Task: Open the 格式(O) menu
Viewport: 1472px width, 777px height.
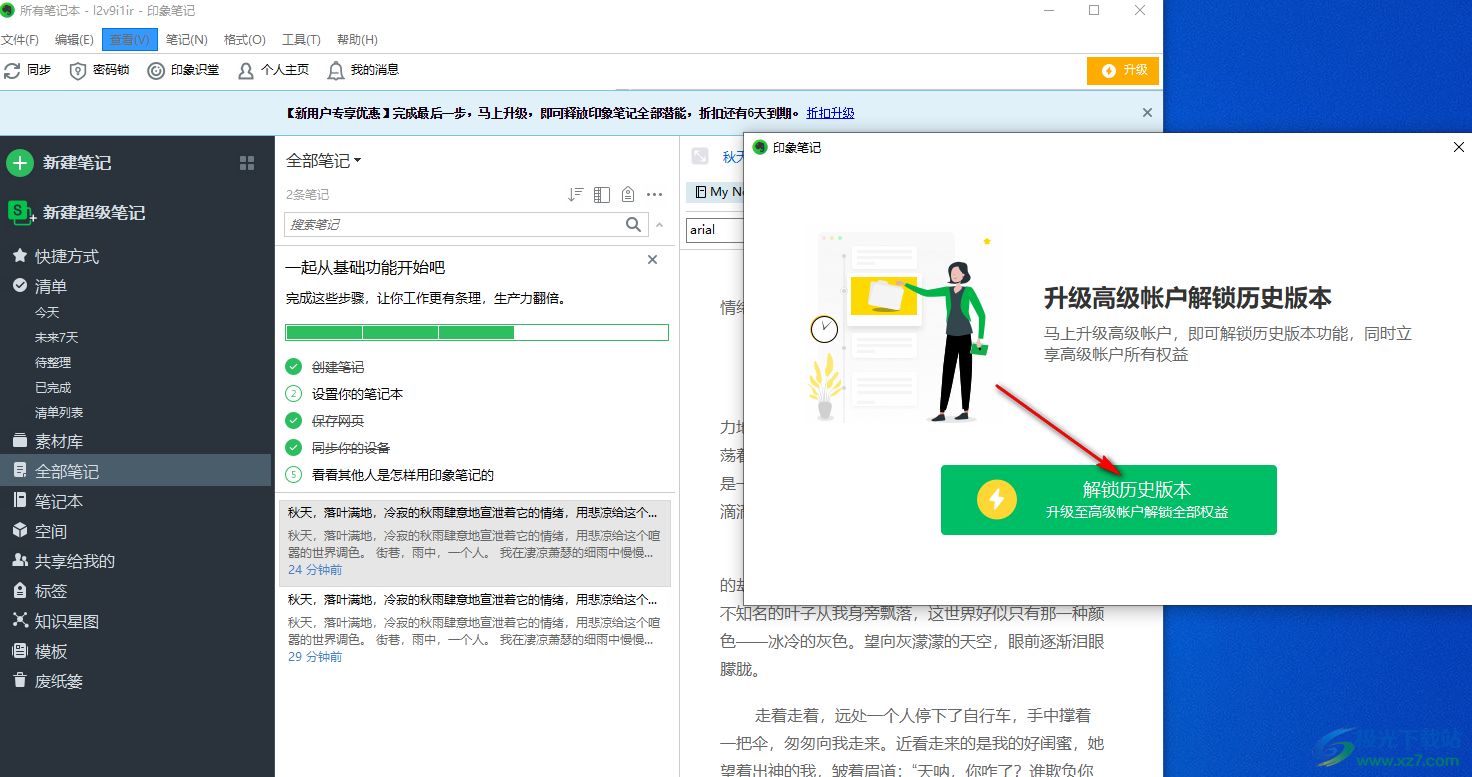Action: click(x=245, y=40)
